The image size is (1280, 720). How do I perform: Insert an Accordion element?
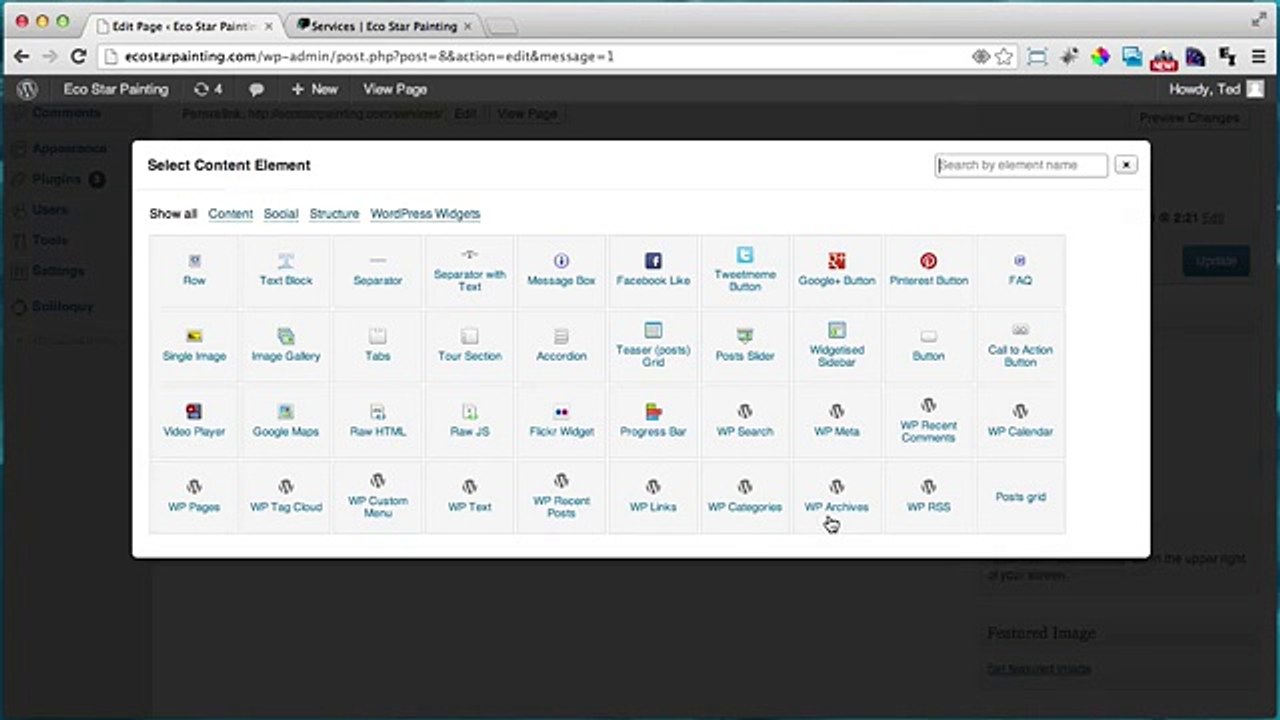pyautogui.click(x=561, y=346)
